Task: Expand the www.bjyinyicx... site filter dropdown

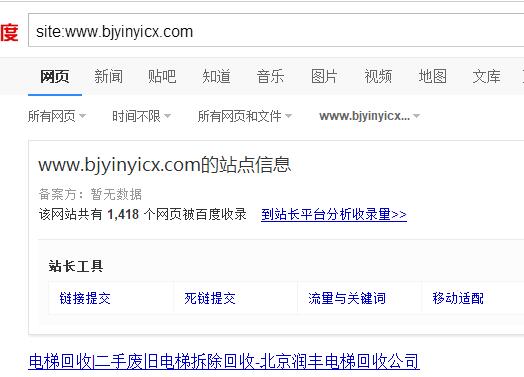Action: [x=369, y=116]
